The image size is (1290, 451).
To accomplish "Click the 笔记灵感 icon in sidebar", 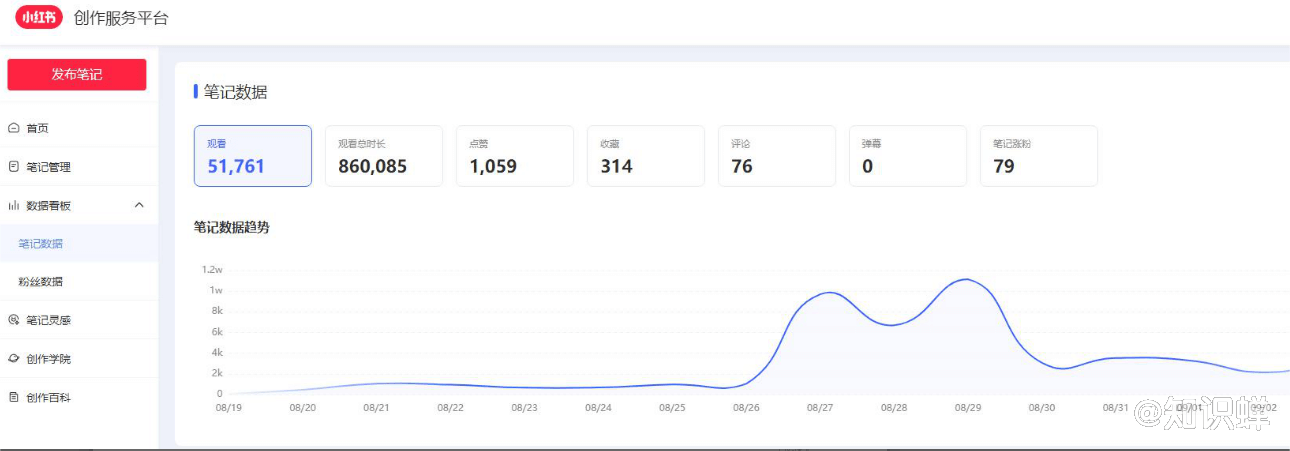I will (14, 320).
